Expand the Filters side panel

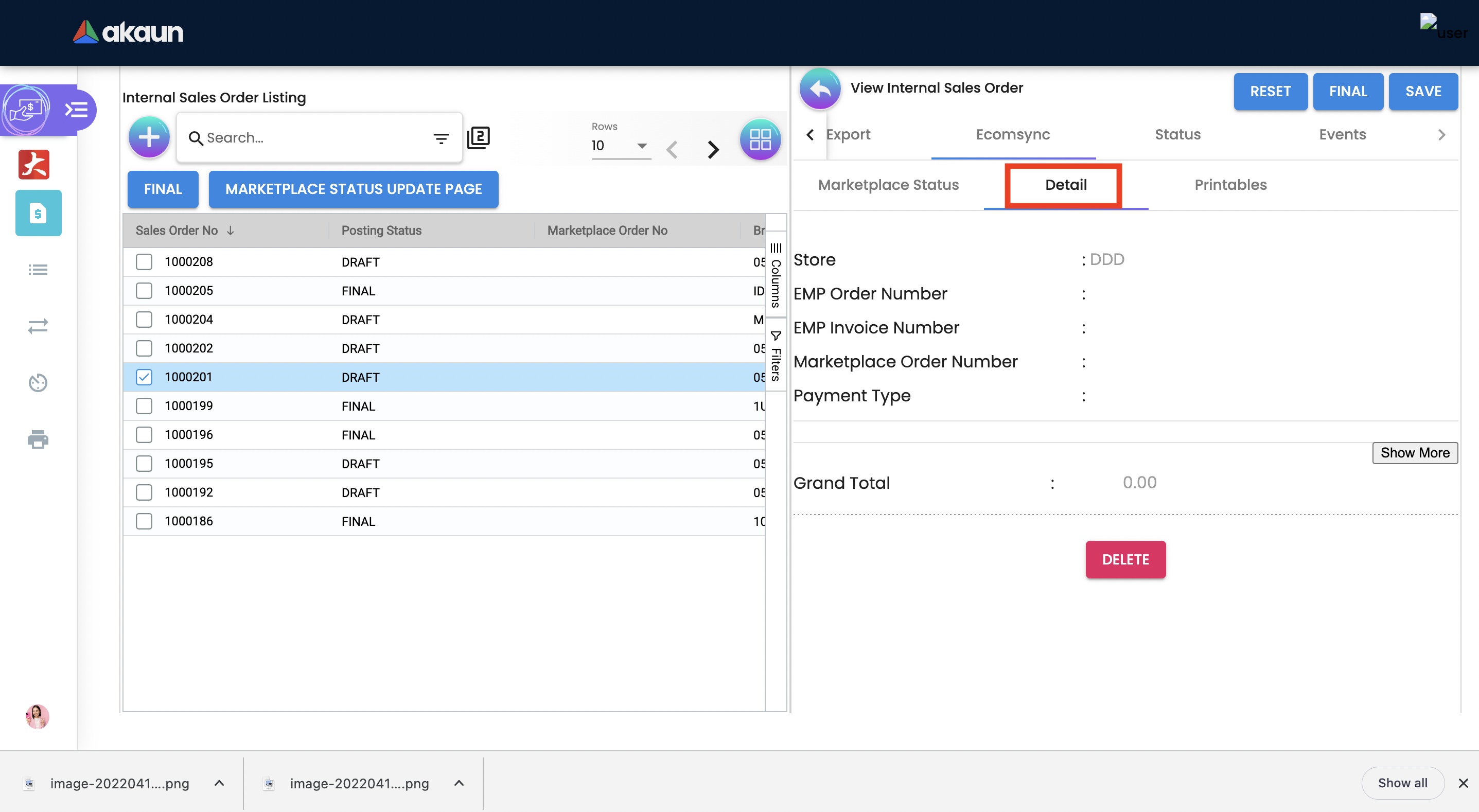tap(775, 356)
